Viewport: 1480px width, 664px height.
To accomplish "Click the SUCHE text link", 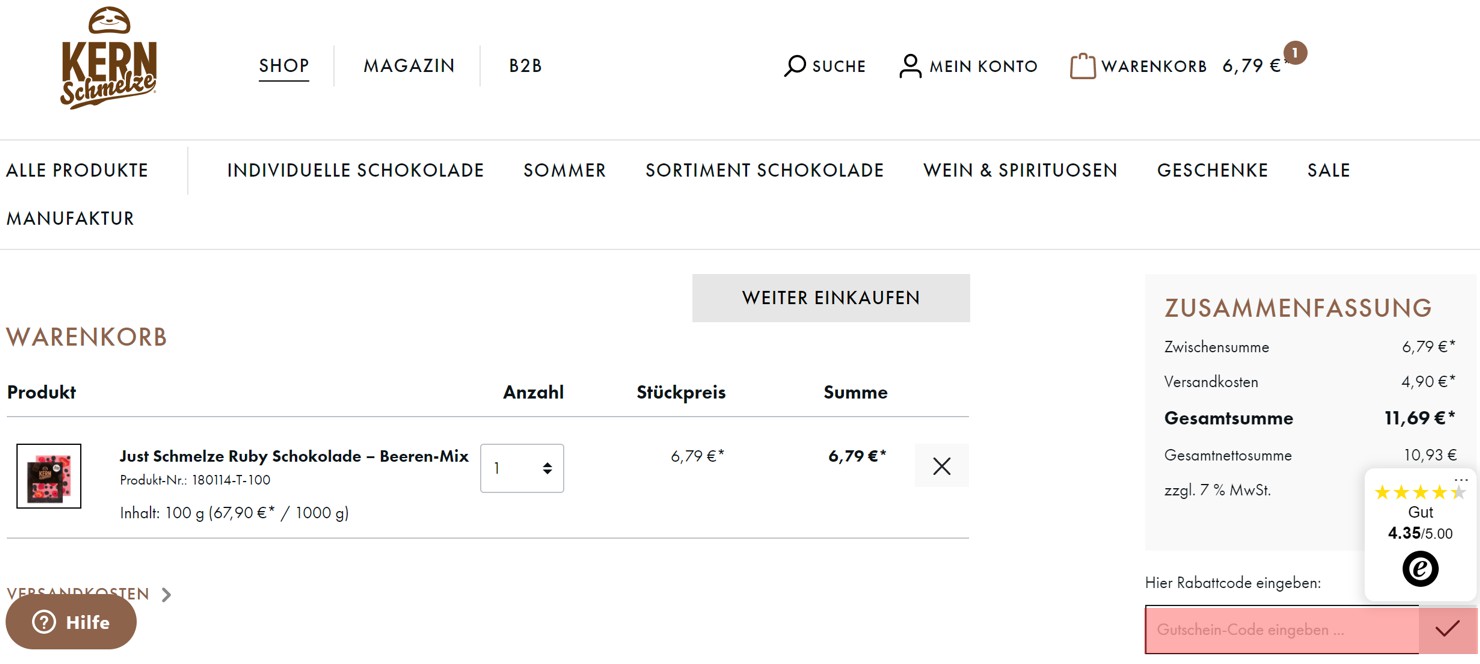I will click(839, 66).
